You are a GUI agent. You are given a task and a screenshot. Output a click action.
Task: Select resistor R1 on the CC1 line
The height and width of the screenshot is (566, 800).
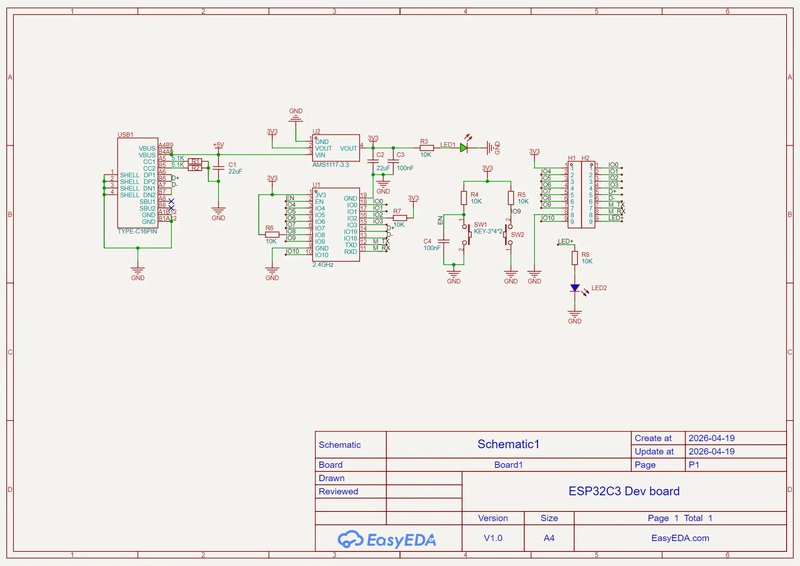click(195, 161)
